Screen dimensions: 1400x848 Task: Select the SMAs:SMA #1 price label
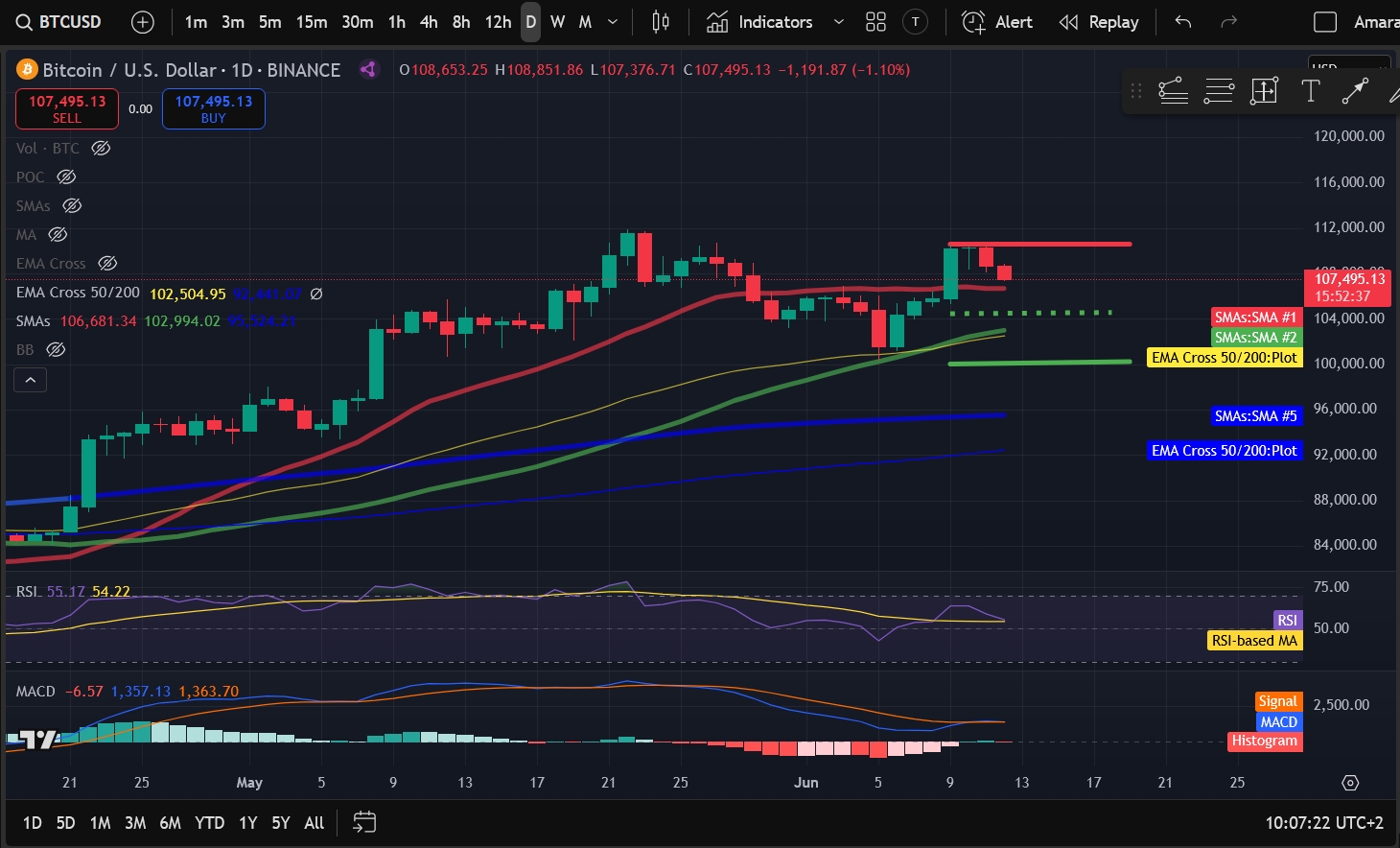pos(1255,318)
